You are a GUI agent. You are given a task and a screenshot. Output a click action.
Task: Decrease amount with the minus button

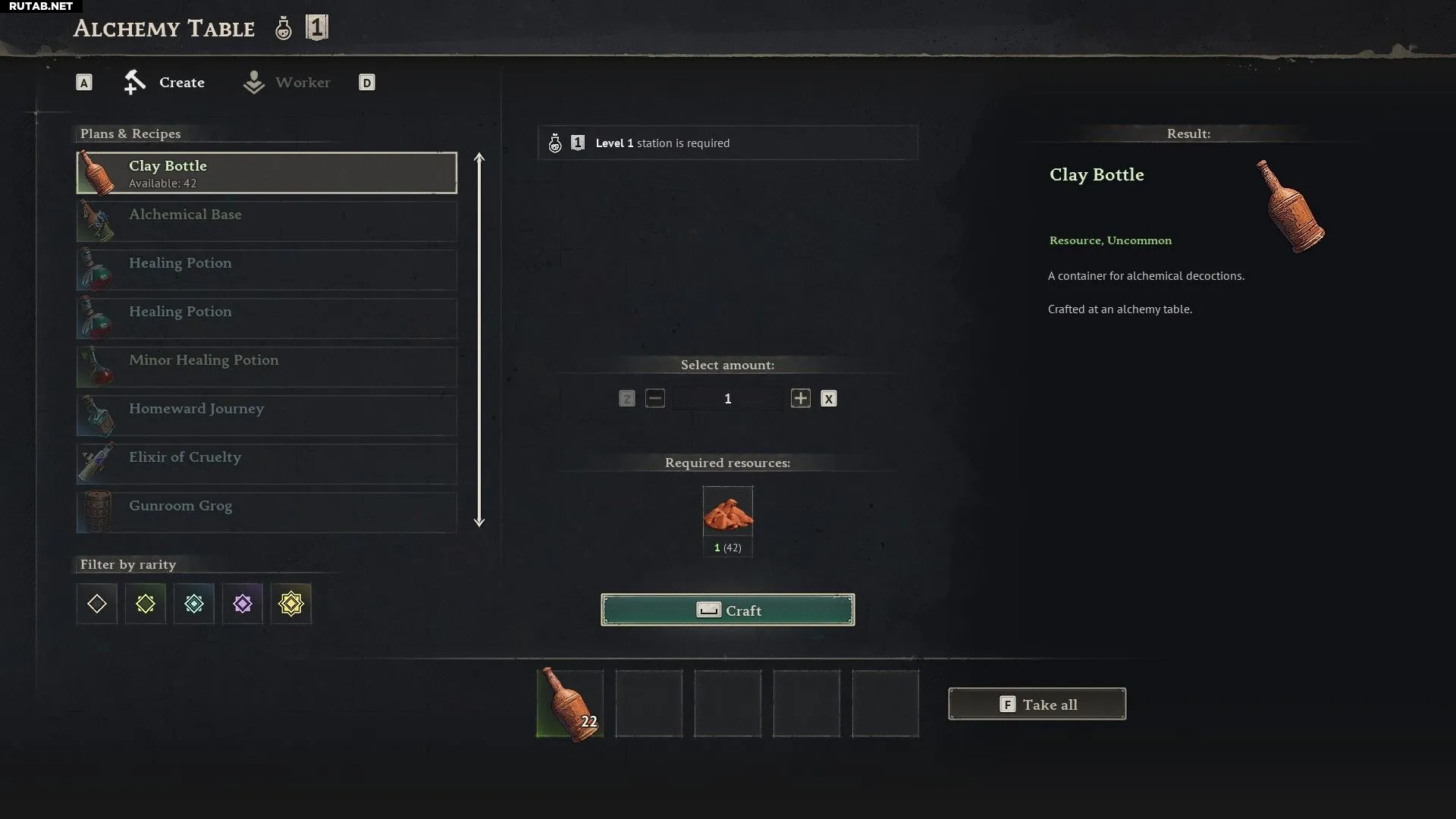pyautogui.click(x=655, y=398)
